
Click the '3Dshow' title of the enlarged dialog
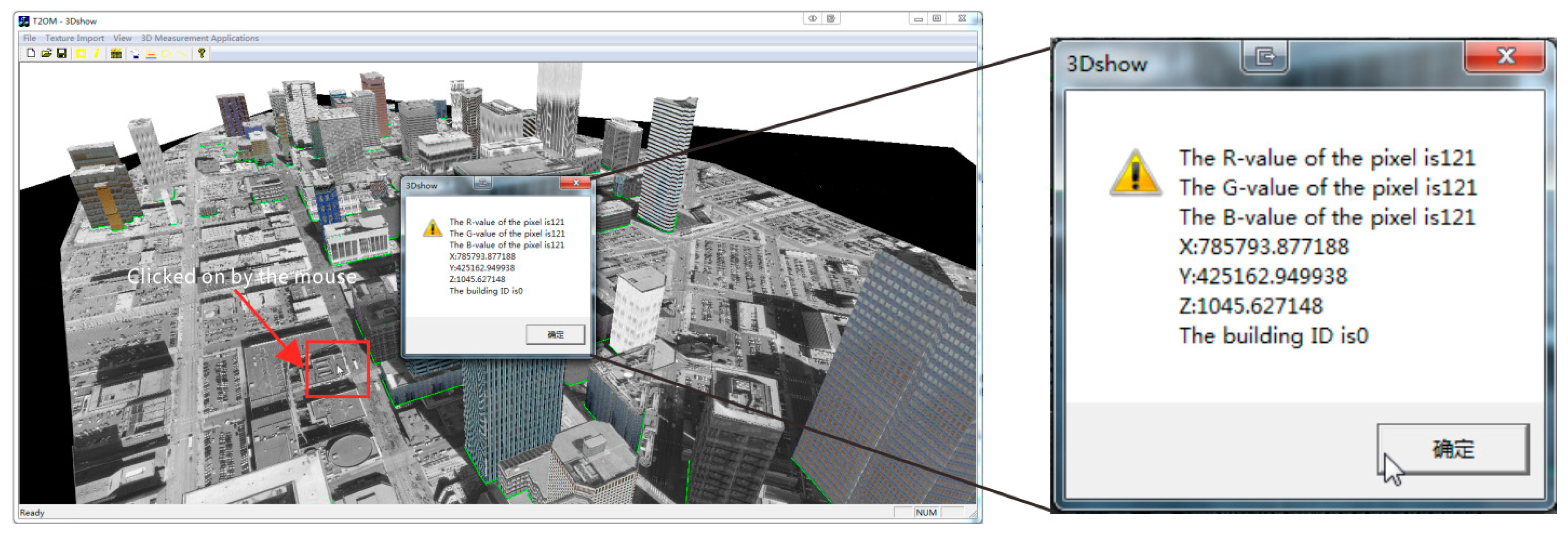click(x=1107, y=64)
